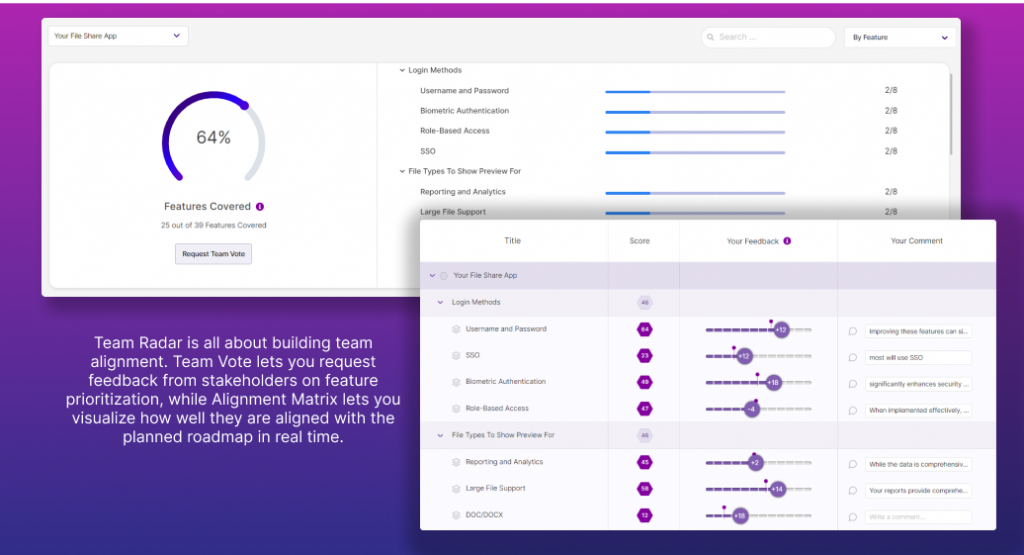
Task: Click the DOC/DOCX Write a comment field
Action: point(918,517)
